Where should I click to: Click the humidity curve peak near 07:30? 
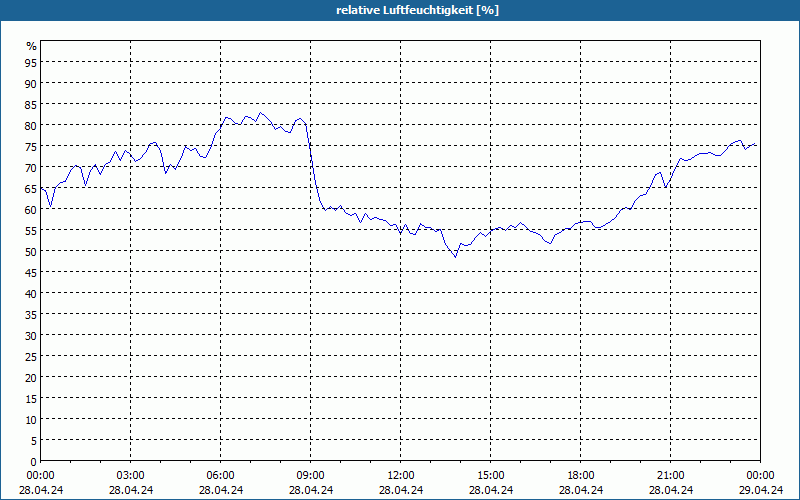[260, 113]
